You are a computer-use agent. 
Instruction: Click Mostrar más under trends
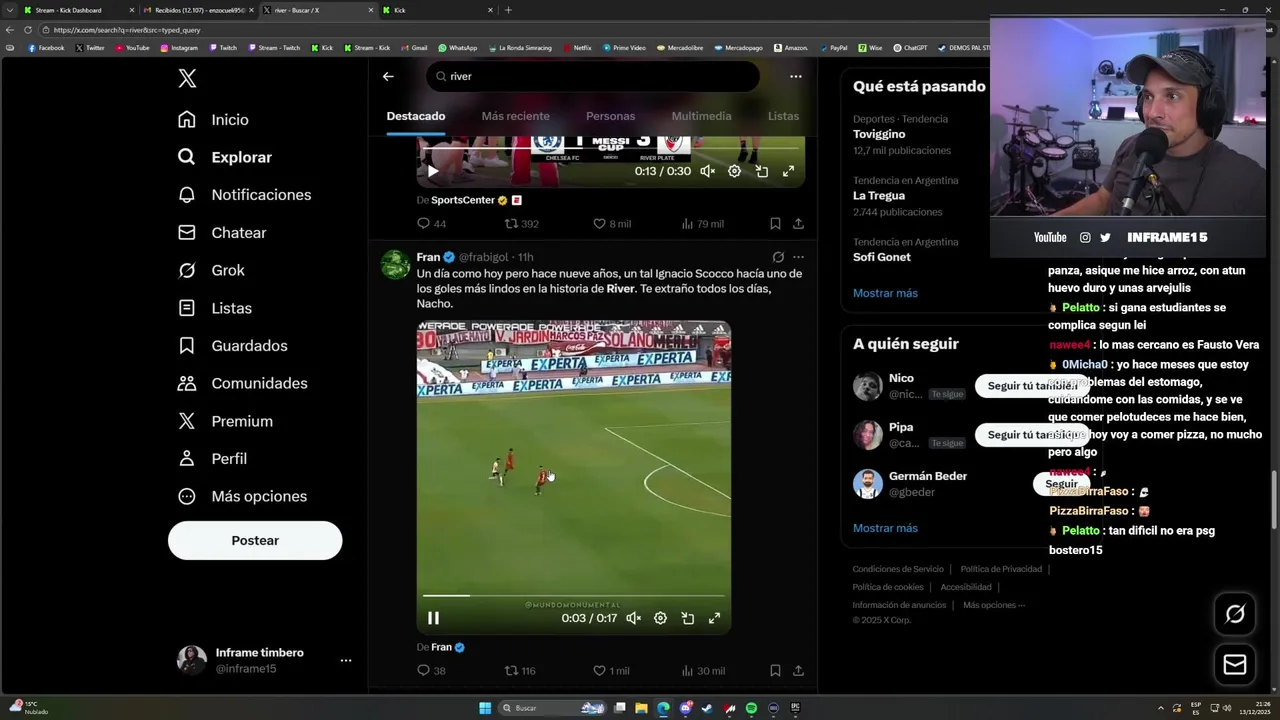coord(885,293)
